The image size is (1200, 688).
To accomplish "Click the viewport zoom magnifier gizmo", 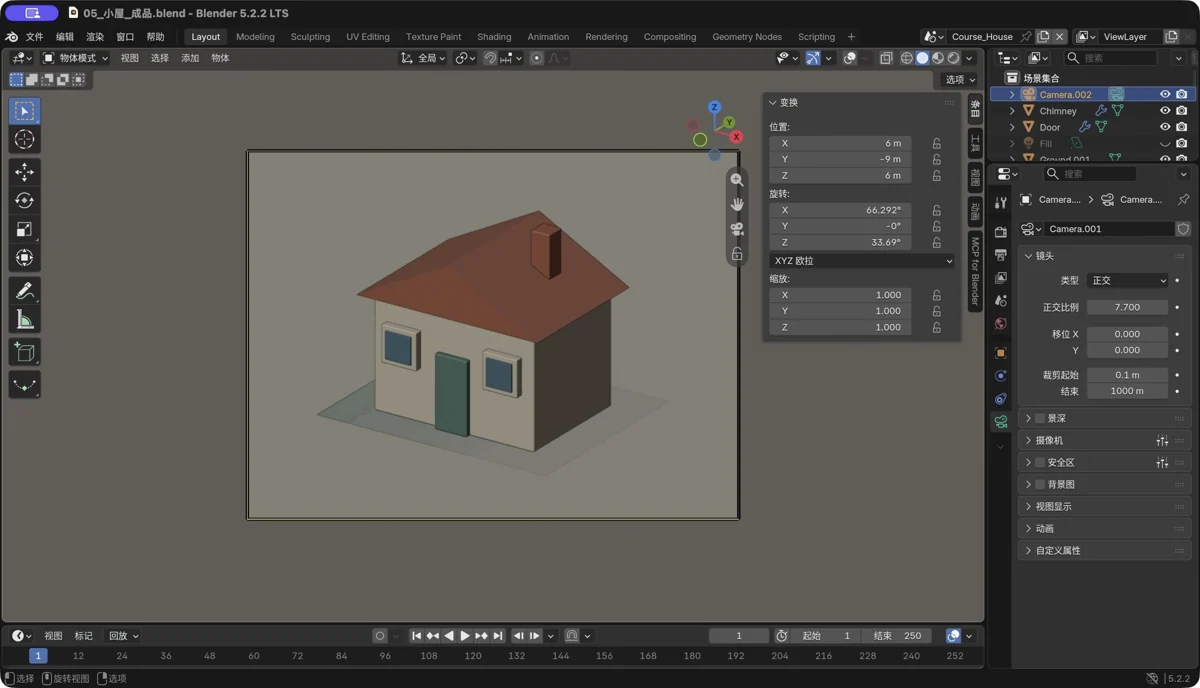I will (x=737, y=180).
